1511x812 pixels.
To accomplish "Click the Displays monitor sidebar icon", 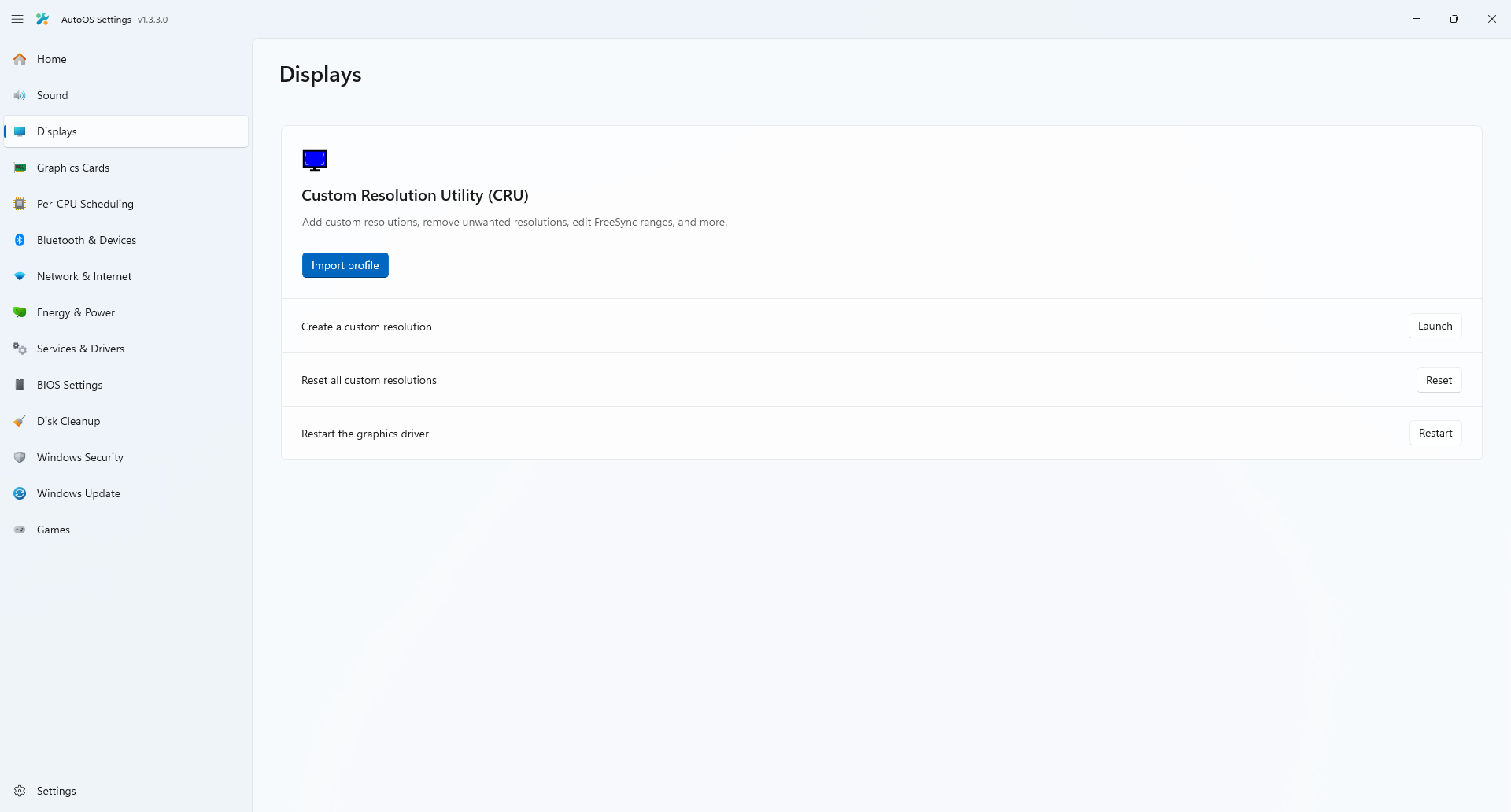I will (20, 131).
